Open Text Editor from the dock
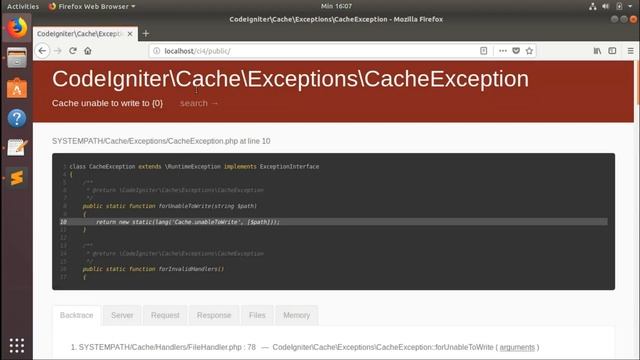Image resolution: width=640 pixels, height=360 pixels. tap(17, 148)
